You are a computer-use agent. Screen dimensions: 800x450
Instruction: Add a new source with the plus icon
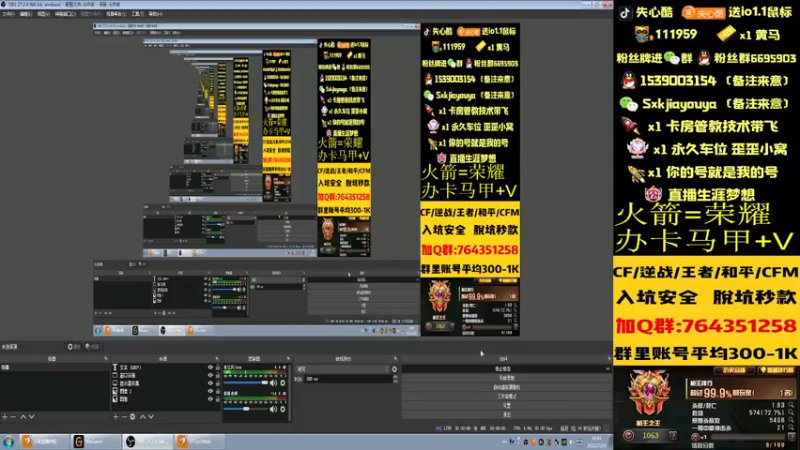(115, 417)
